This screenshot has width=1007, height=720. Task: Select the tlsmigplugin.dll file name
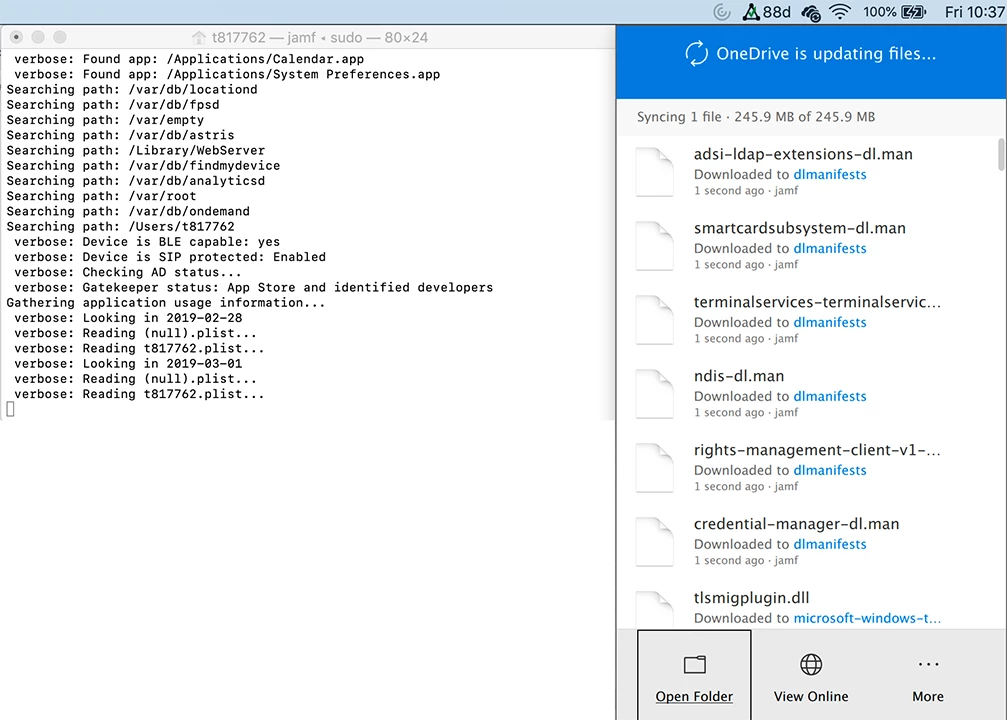coord(751,597)
